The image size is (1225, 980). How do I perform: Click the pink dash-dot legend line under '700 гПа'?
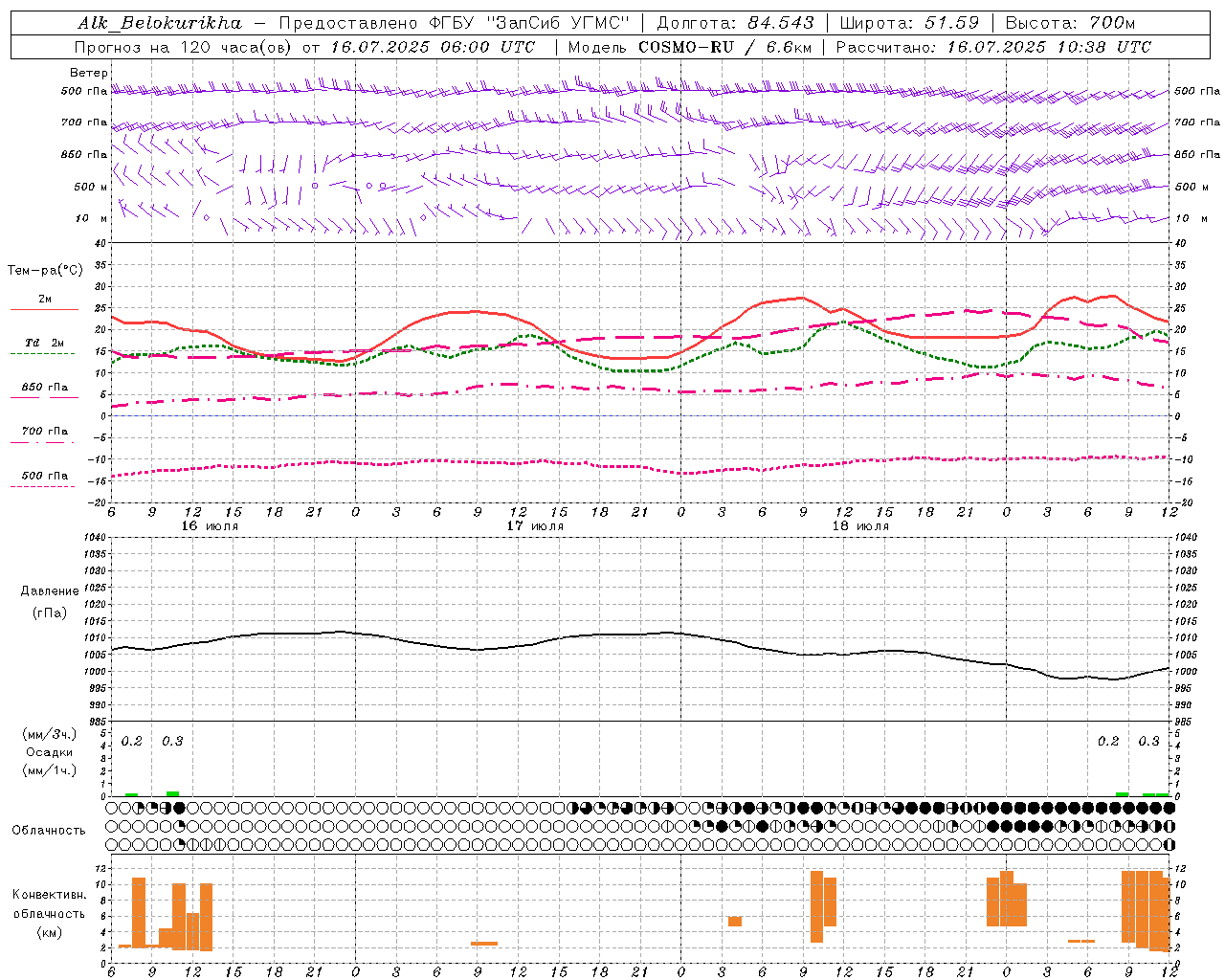coord(43,442)
